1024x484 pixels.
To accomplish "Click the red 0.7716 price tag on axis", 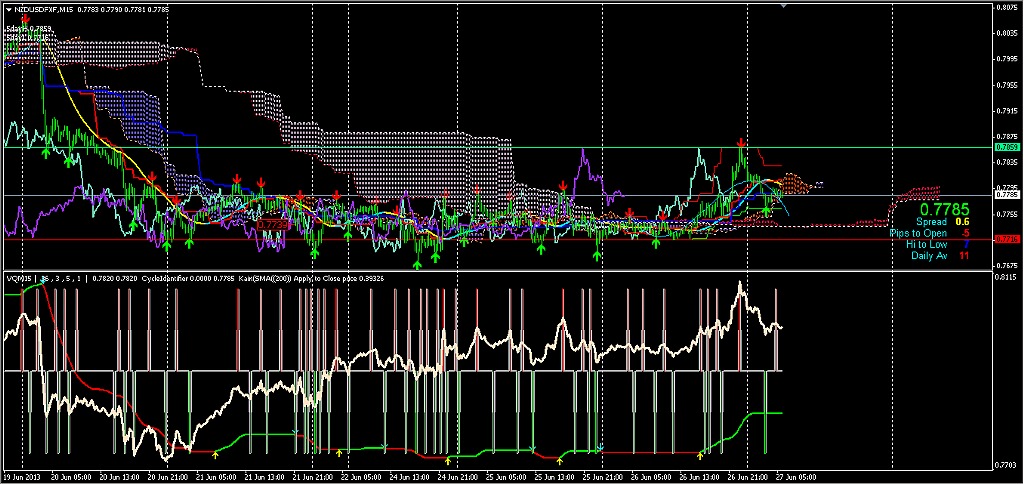I will click(x=1006, y=240).
